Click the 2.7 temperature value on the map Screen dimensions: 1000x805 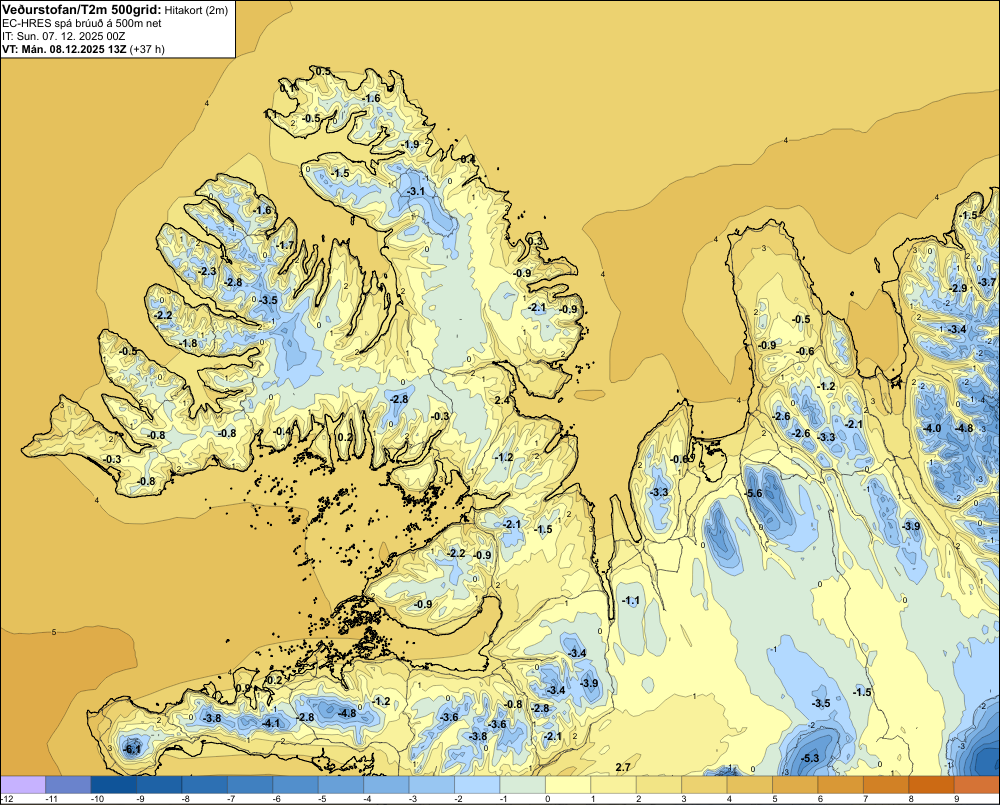coord(623,767)
